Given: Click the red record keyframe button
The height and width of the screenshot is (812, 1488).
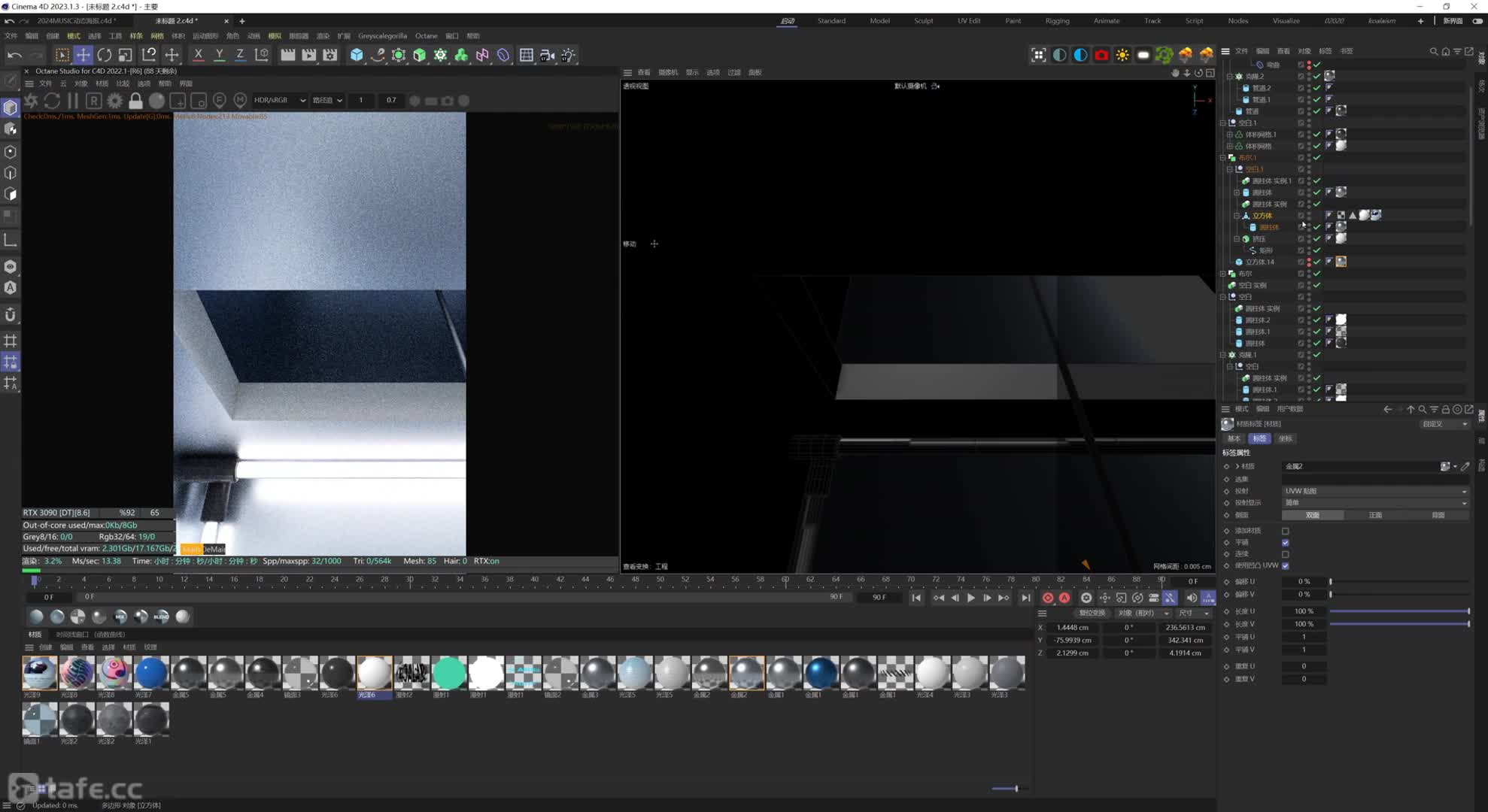Looking at the screenshot, I should click(1048, 598).
